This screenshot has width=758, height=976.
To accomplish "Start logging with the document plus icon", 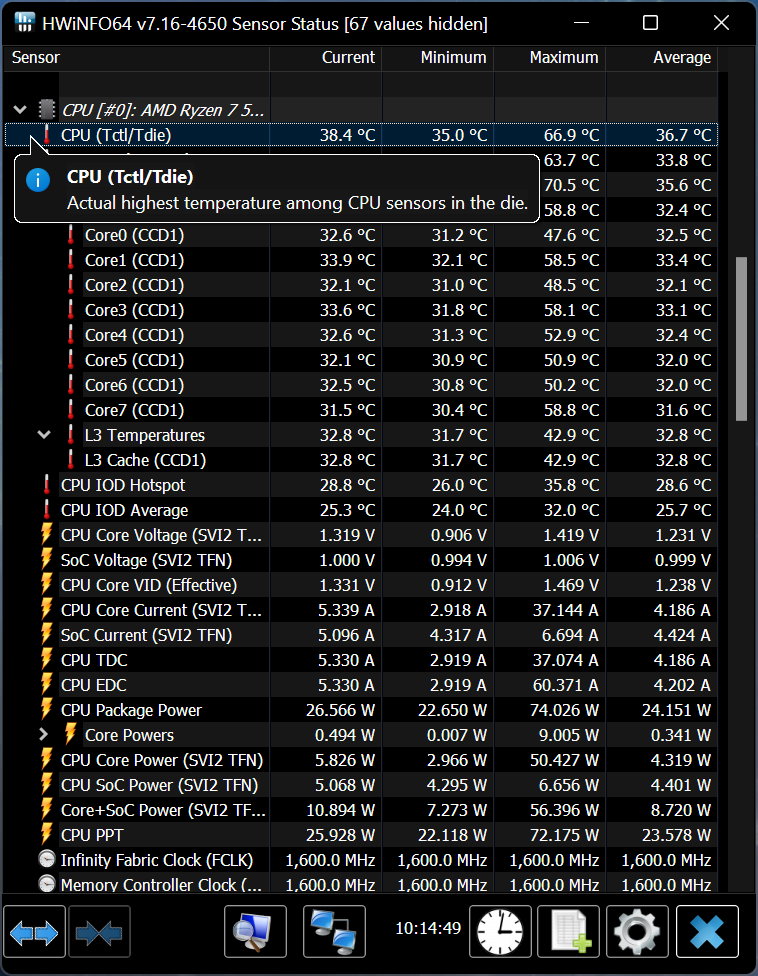I will pos(568,932).
